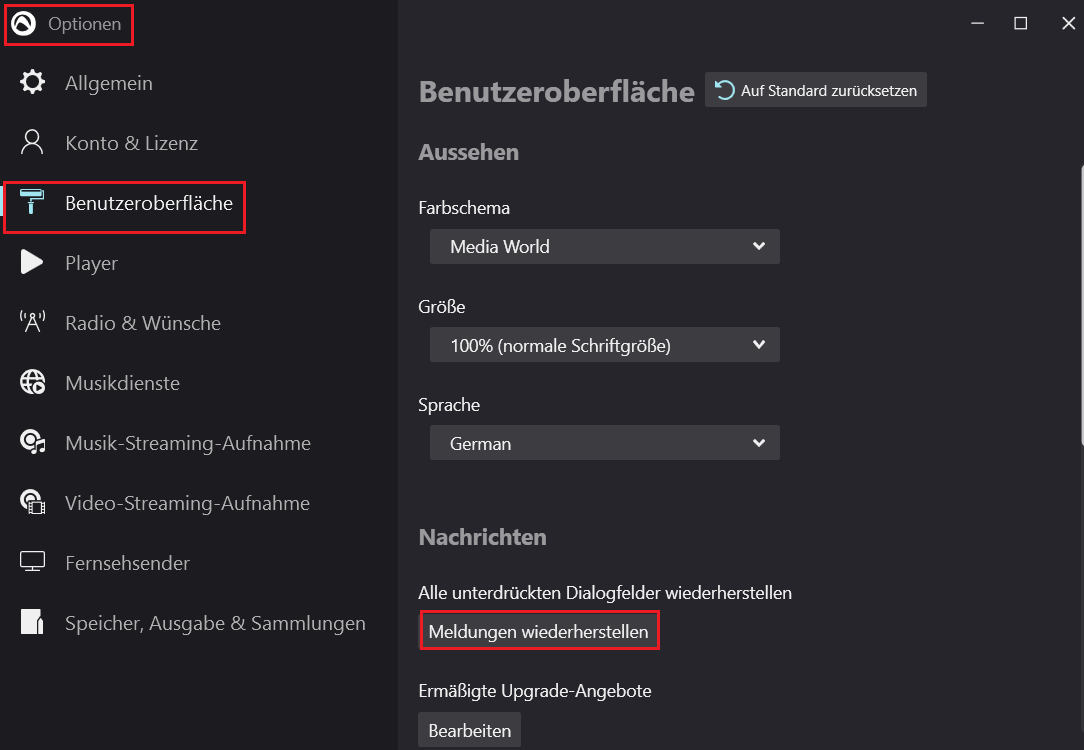This screenshot has height=750, width=1084.
Task: Click the Konto & Lizenz person icon
Action: click(32, 142)
